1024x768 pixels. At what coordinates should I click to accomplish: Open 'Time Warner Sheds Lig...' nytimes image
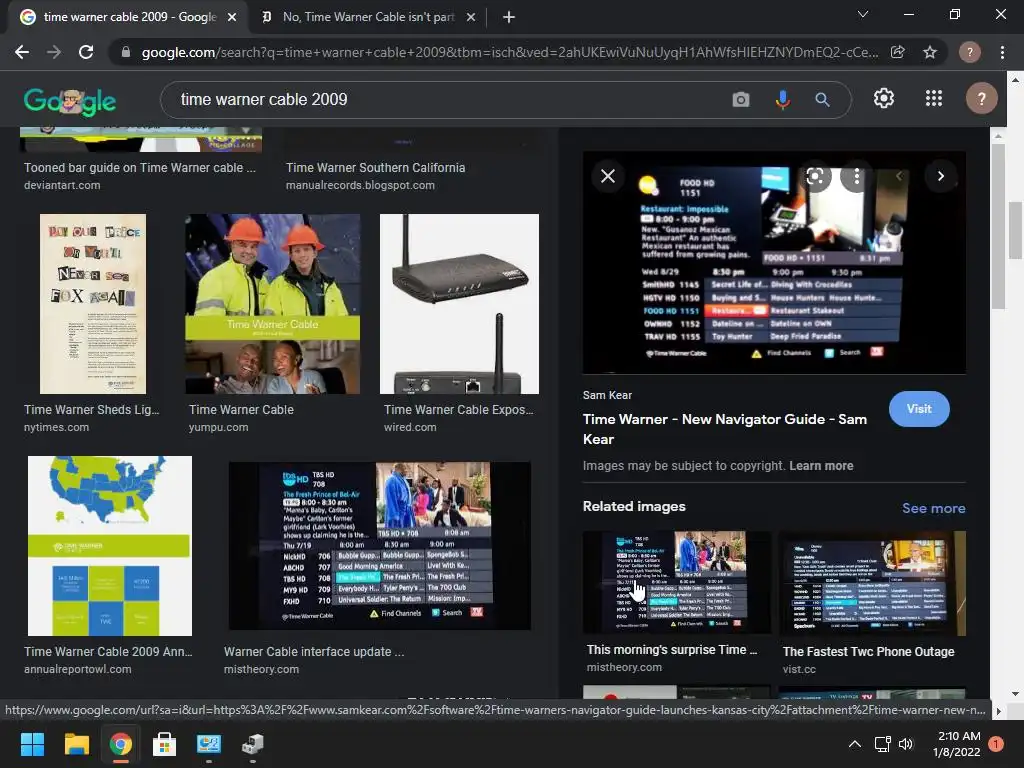tap(93, 304)
